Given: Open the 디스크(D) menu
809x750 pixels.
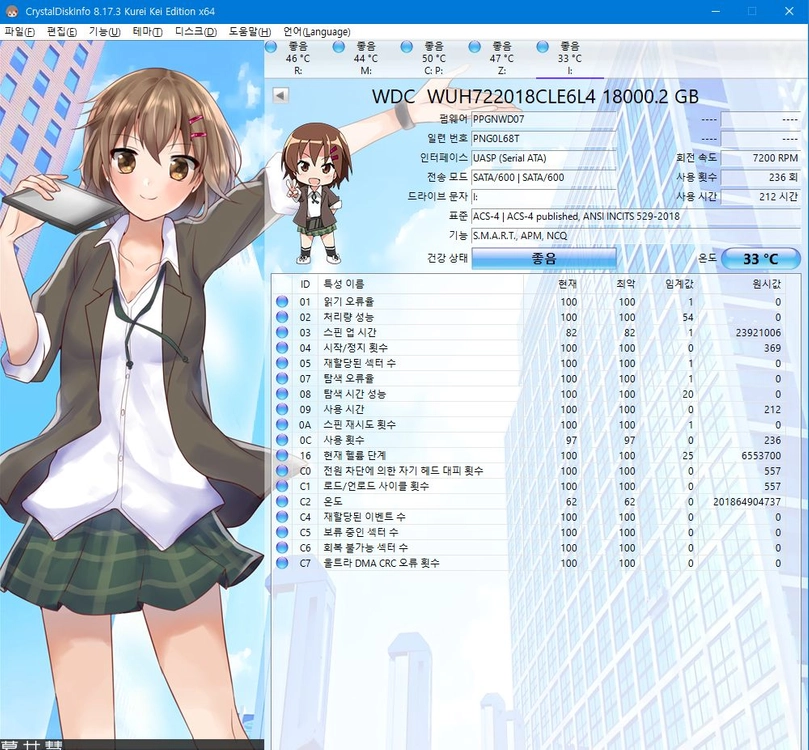Looking at the screenshot, I should click(x=196, y=32).
